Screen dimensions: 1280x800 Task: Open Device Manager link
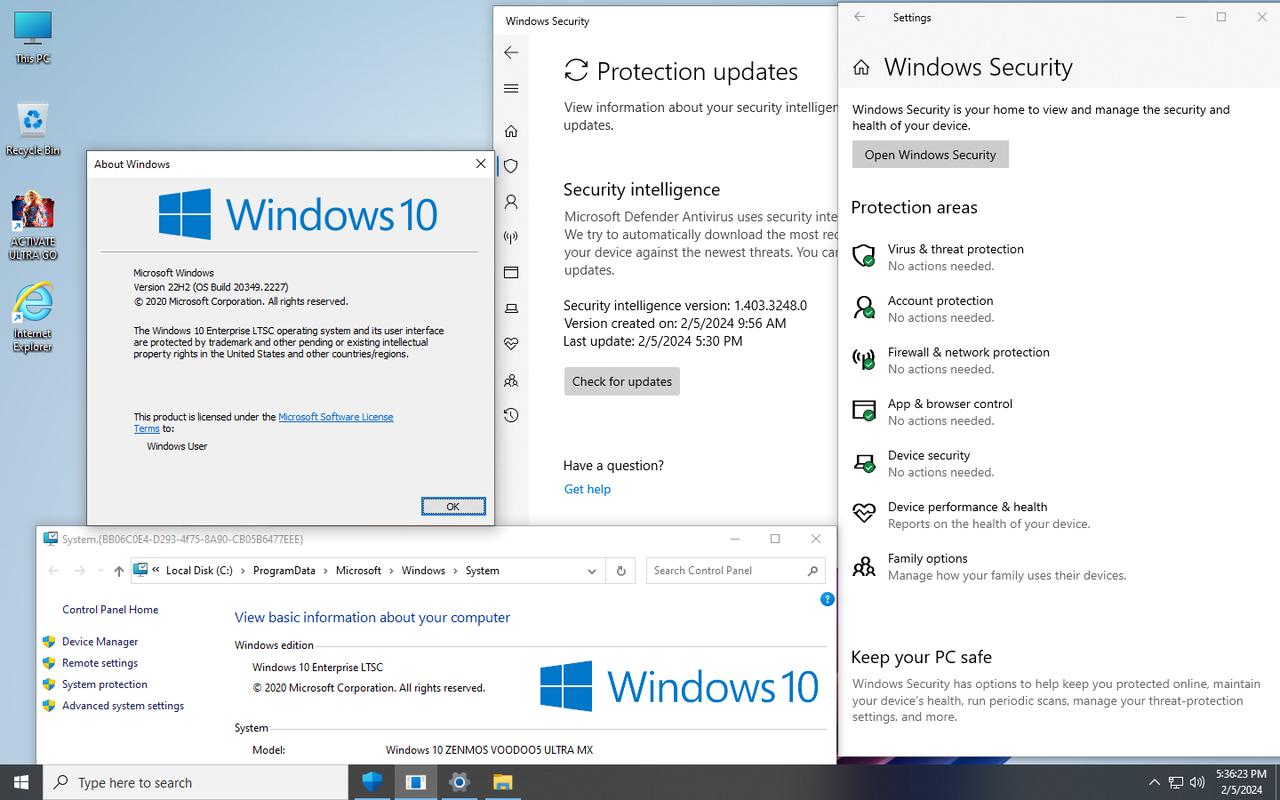click(100, 642)
